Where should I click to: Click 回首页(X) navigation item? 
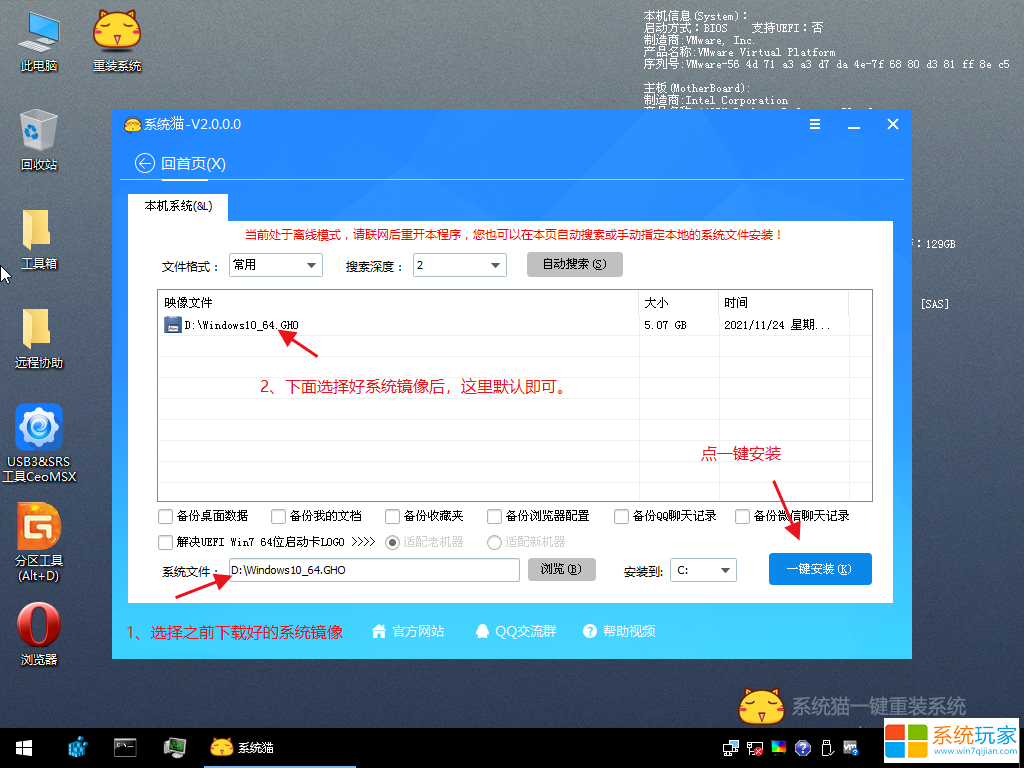coord(193,164)
